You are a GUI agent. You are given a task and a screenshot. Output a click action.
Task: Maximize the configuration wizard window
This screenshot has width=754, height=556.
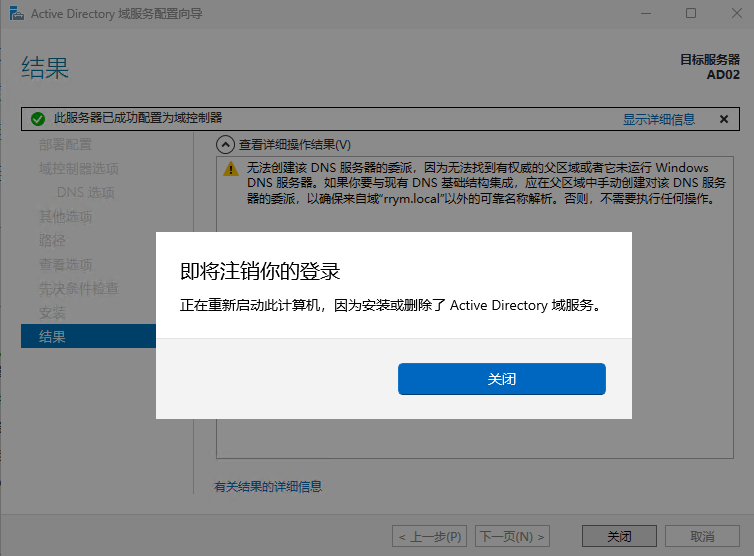pos(691,14)
